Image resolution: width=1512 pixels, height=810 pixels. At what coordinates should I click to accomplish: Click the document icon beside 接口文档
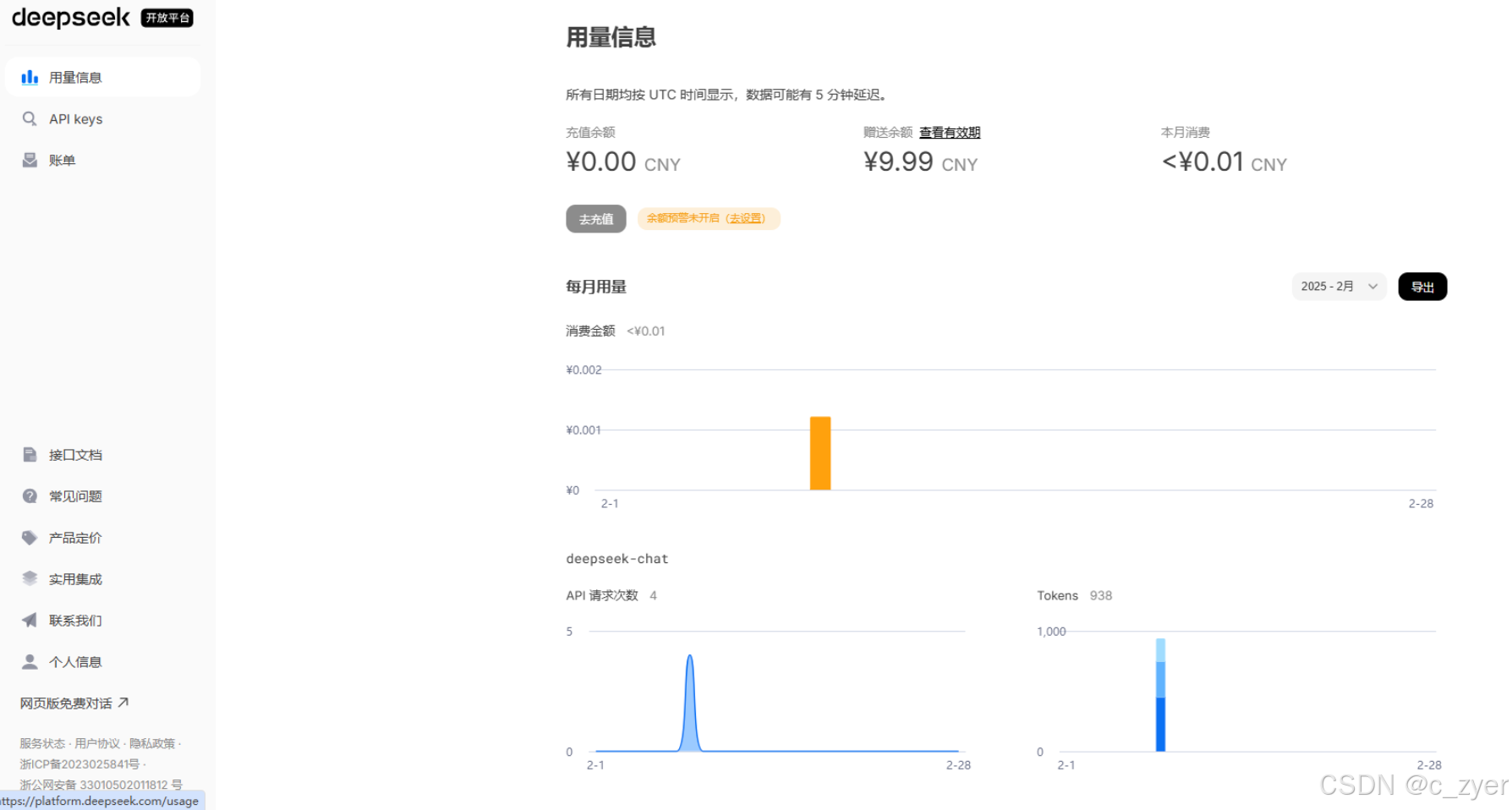(x=30, y=455)
